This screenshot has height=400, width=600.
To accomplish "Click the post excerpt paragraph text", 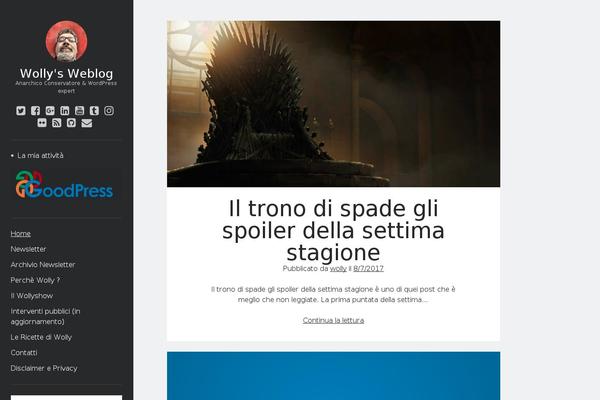I will tap(333, 294).
